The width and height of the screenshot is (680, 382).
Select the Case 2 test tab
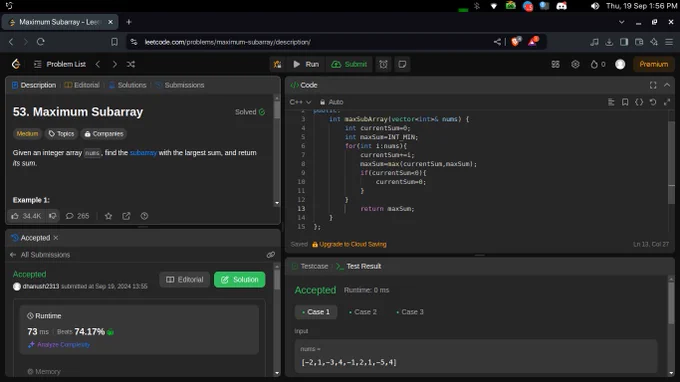[x=363, y=312]
